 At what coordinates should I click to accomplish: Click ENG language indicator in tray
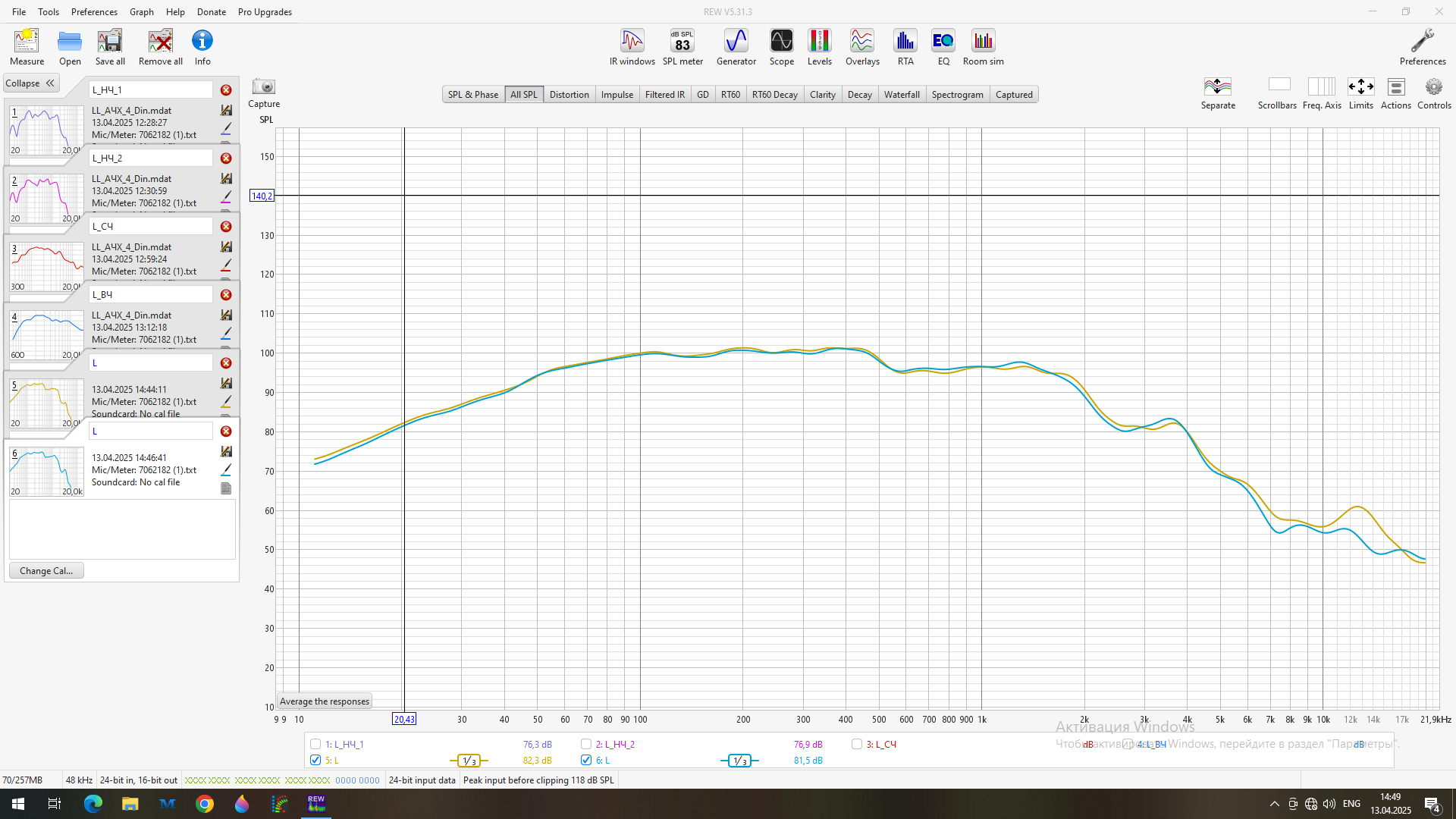1351,804
